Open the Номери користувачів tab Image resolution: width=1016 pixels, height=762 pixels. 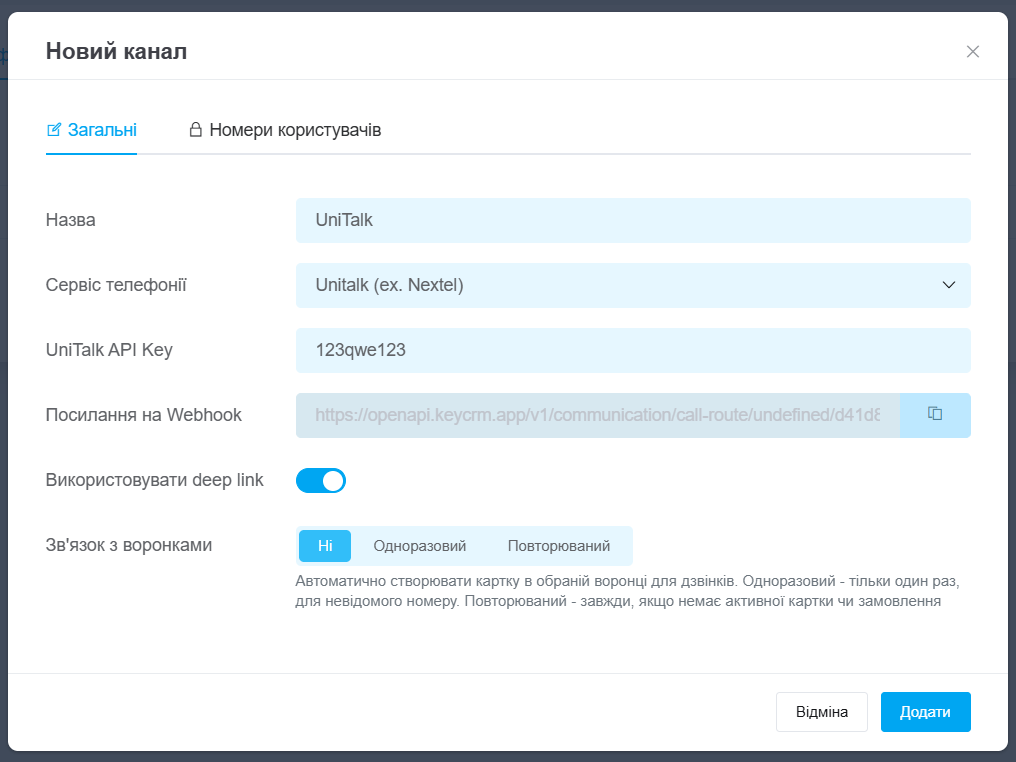(294, 130)
